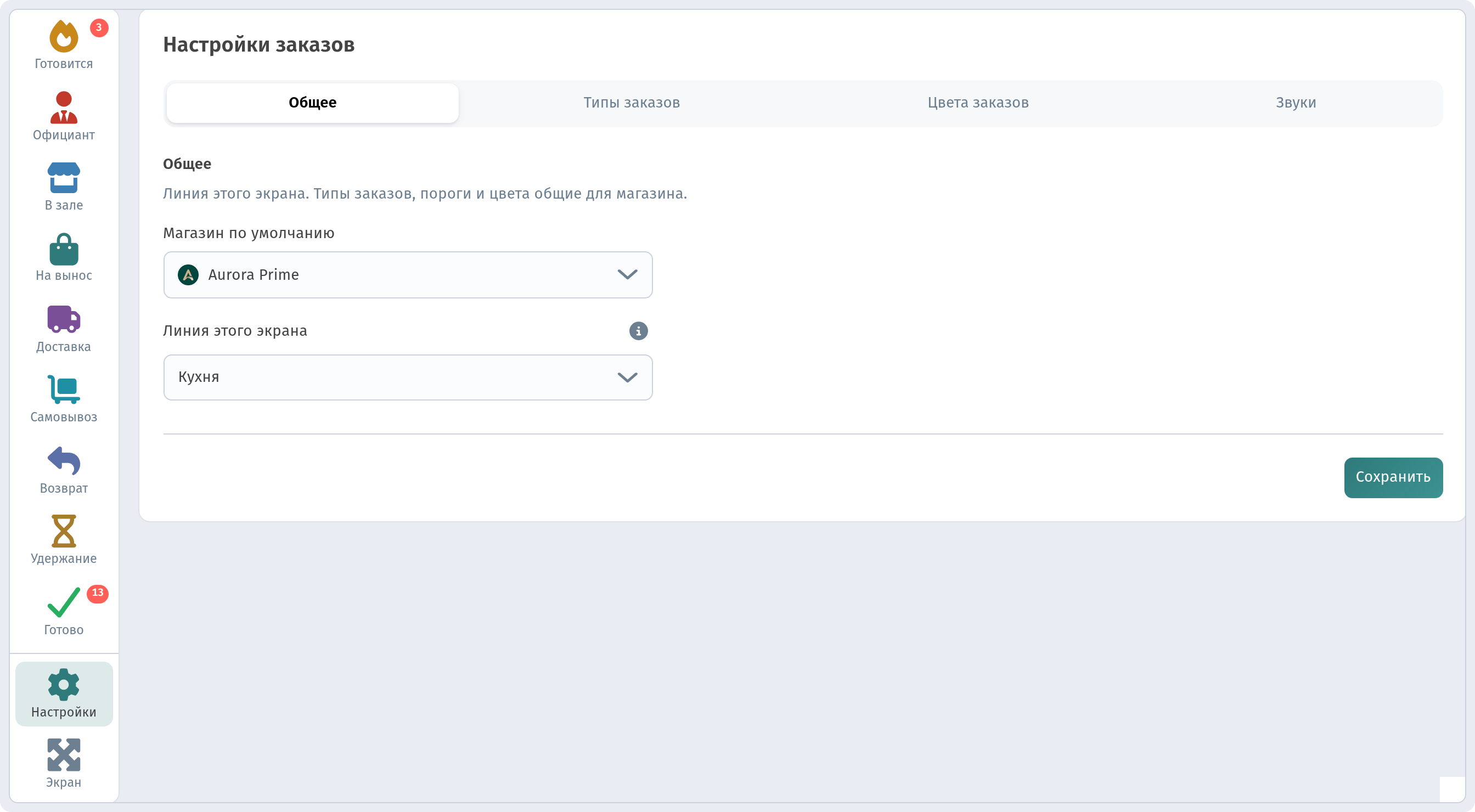The height and width of the screenshot is (812, 1475).
Task: Switch to the Общее tab
Action: tap(313, 103)
